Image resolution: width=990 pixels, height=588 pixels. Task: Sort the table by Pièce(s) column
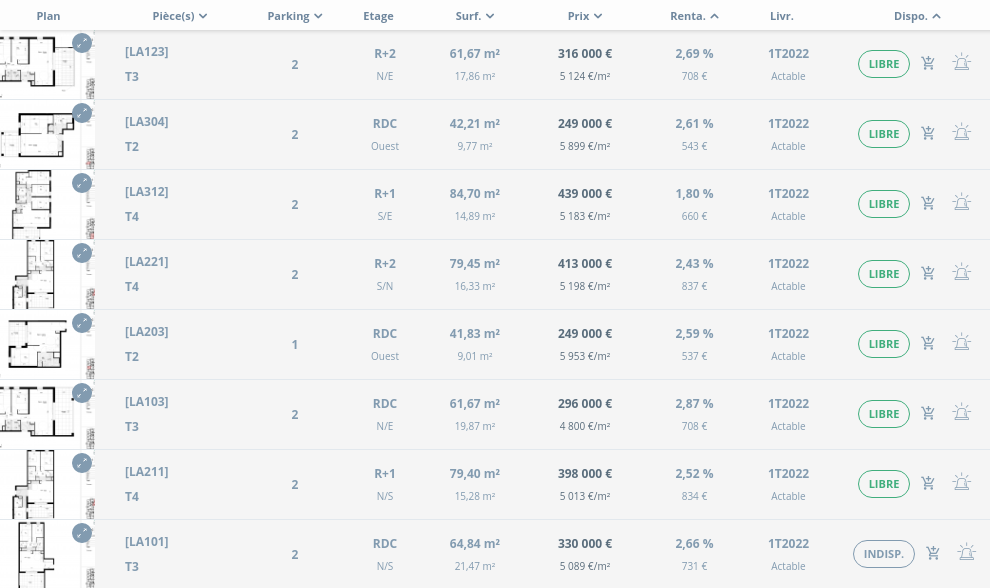tap(180, 16)
